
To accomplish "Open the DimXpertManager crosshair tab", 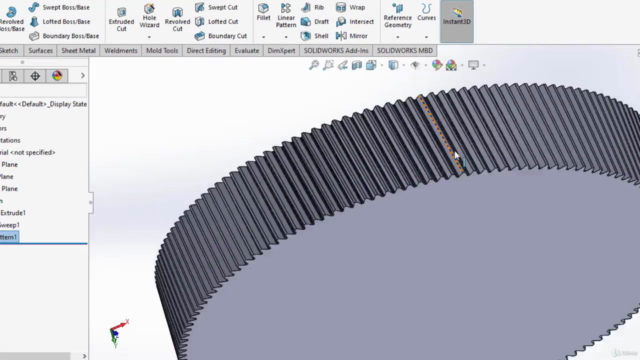I will [35, 76].
